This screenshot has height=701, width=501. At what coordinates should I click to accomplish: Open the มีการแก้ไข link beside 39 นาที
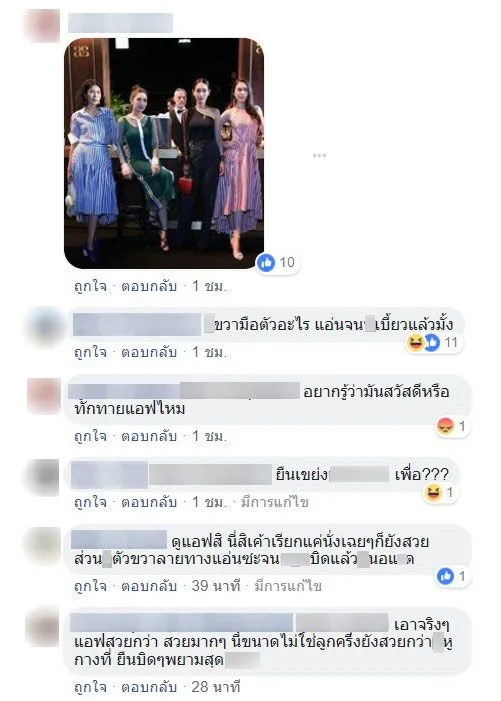click(x=288, y=586)
